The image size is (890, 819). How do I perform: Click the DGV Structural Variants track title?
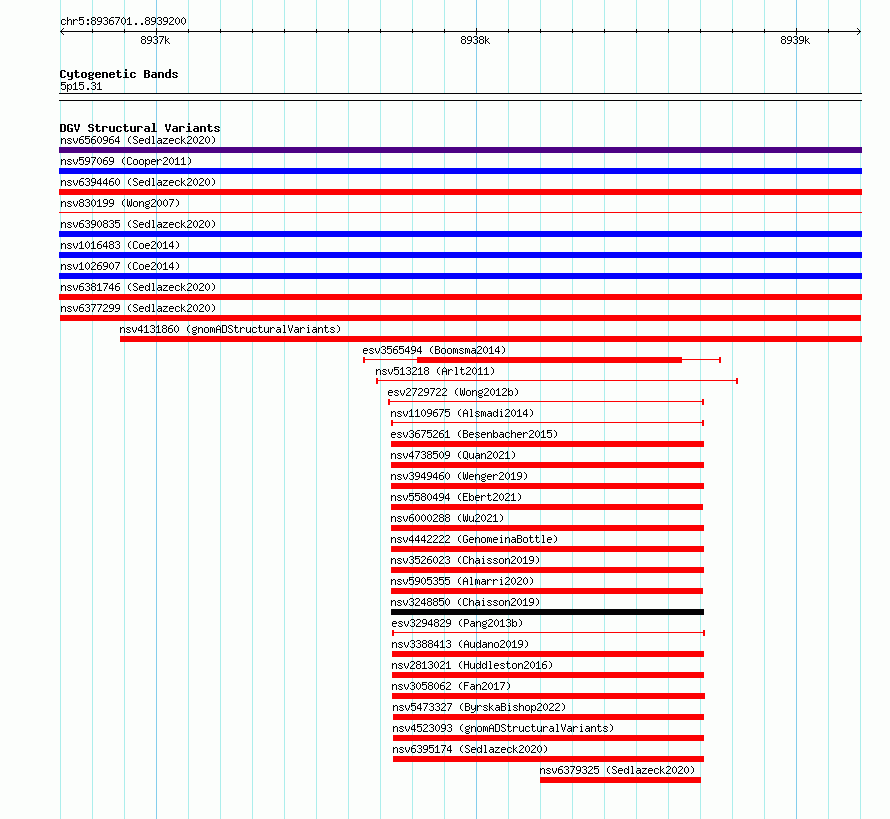coord(140,128)
